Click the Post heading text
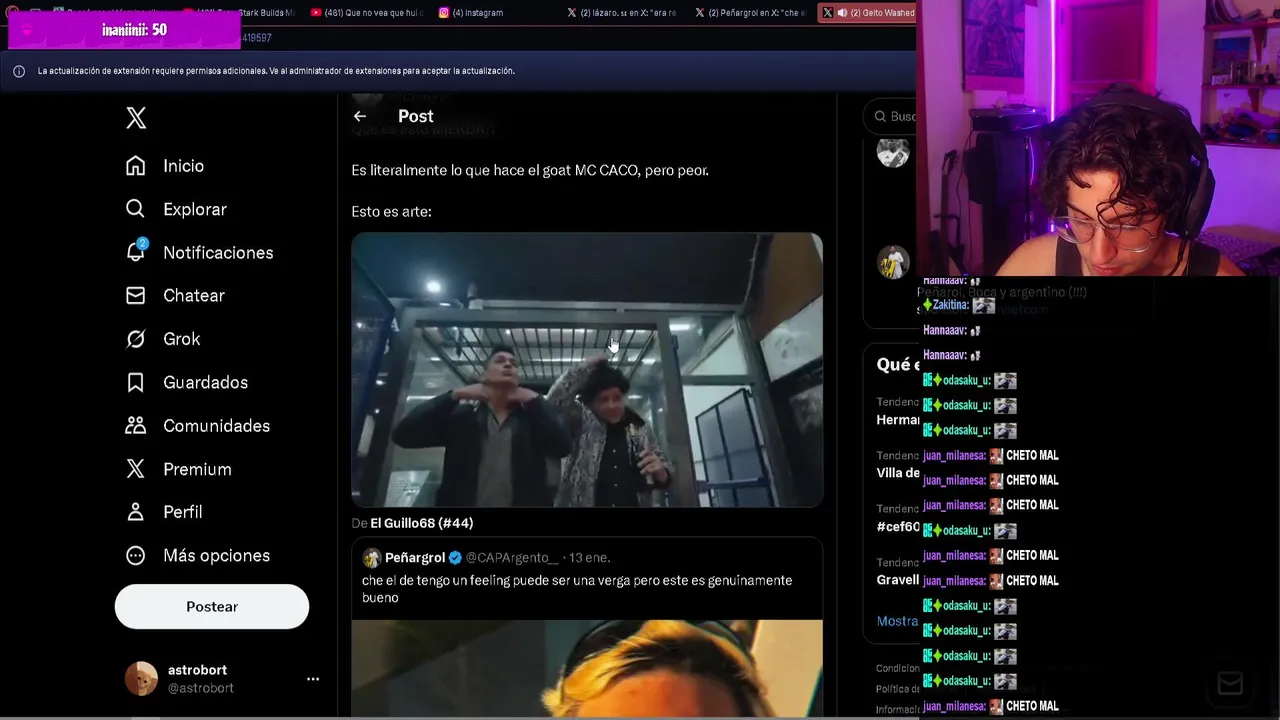Screen dimensions: 1280x720 416,116
